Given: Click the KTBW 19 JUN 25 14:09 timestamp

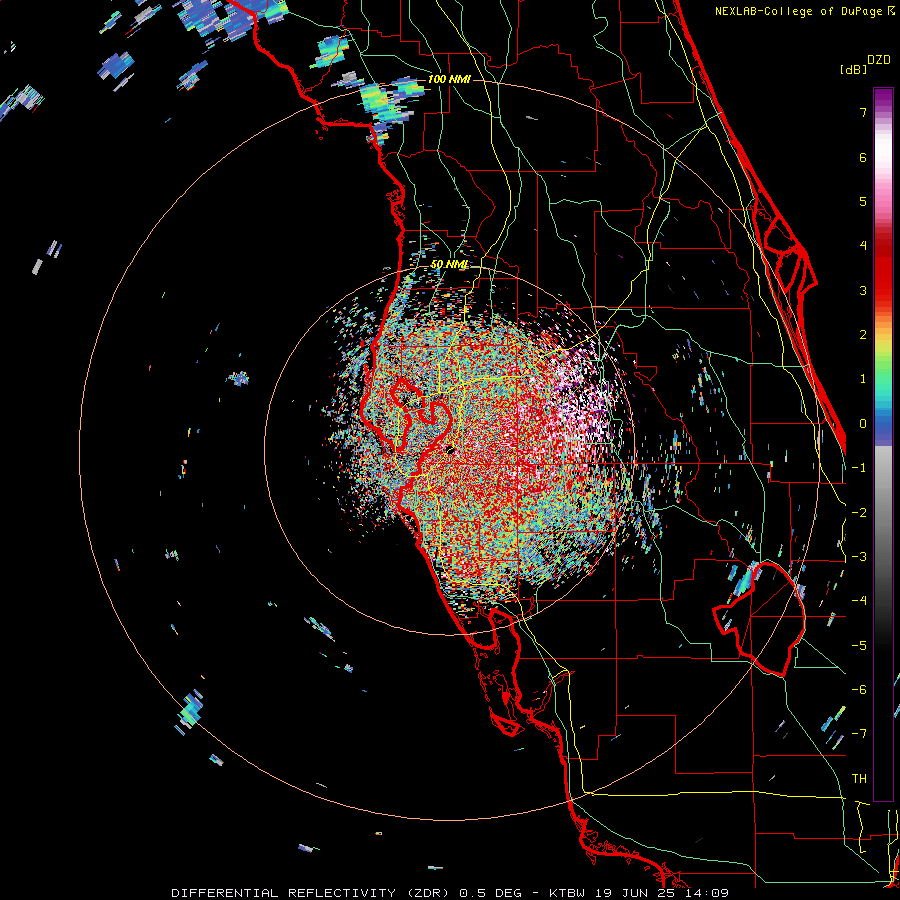Looking at the screenshot, I should (x=639, y=893).
